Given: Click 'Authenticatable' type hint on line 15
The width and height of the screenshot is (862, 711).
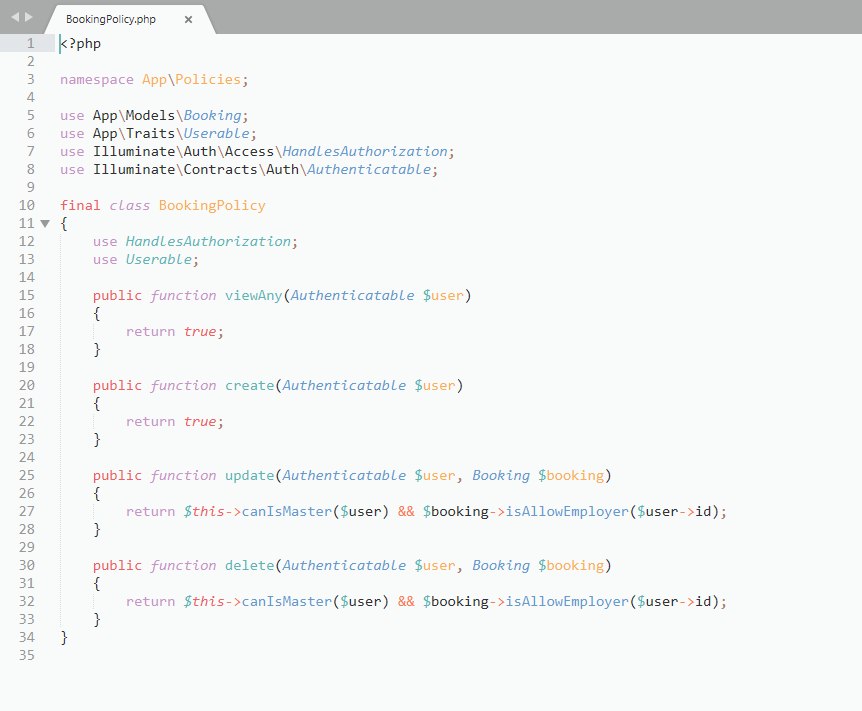Looking at the screenshot, I should 352,295.
